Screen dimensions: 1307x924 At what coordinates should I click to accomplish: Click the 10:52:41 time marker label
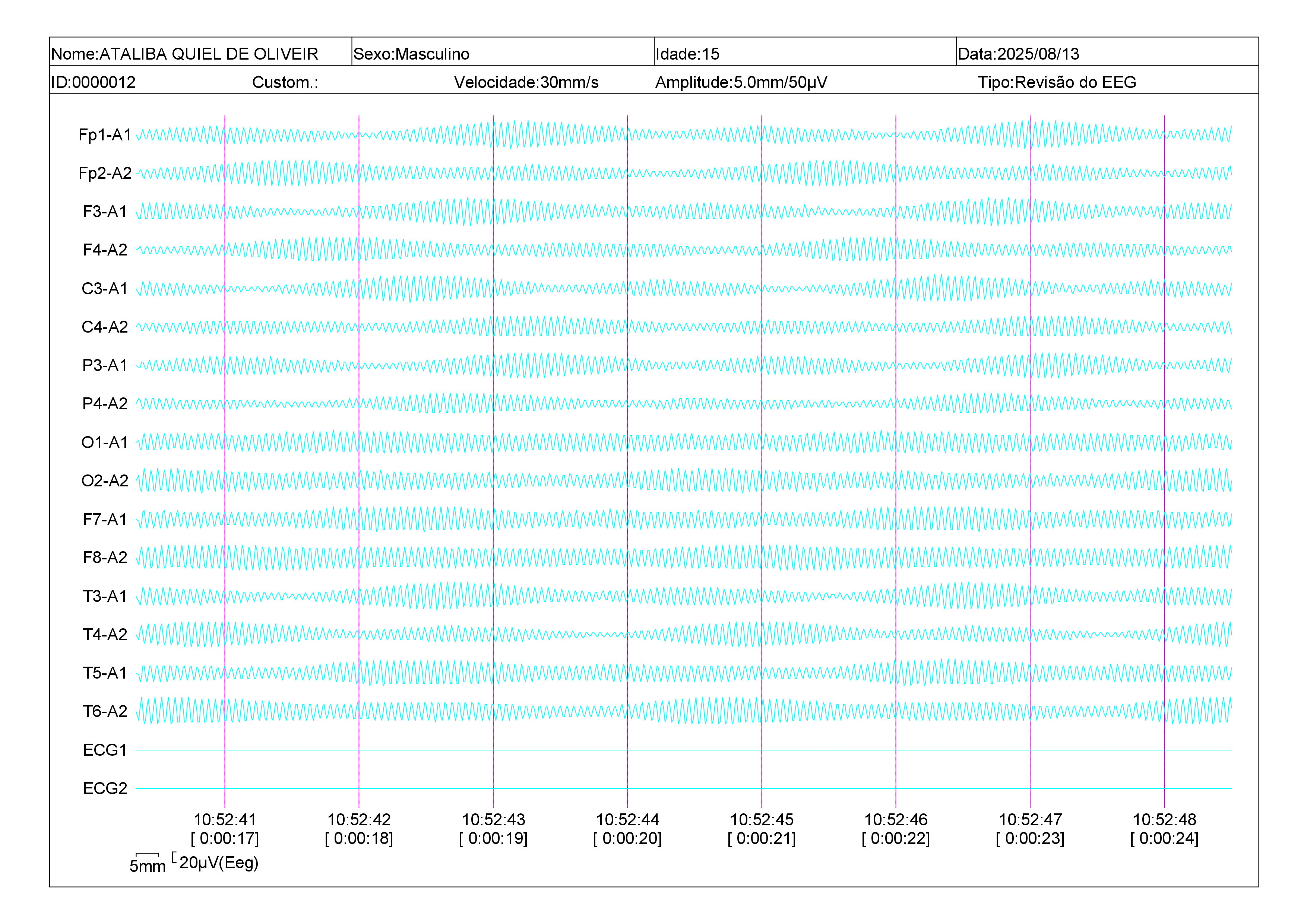[225, 820]
